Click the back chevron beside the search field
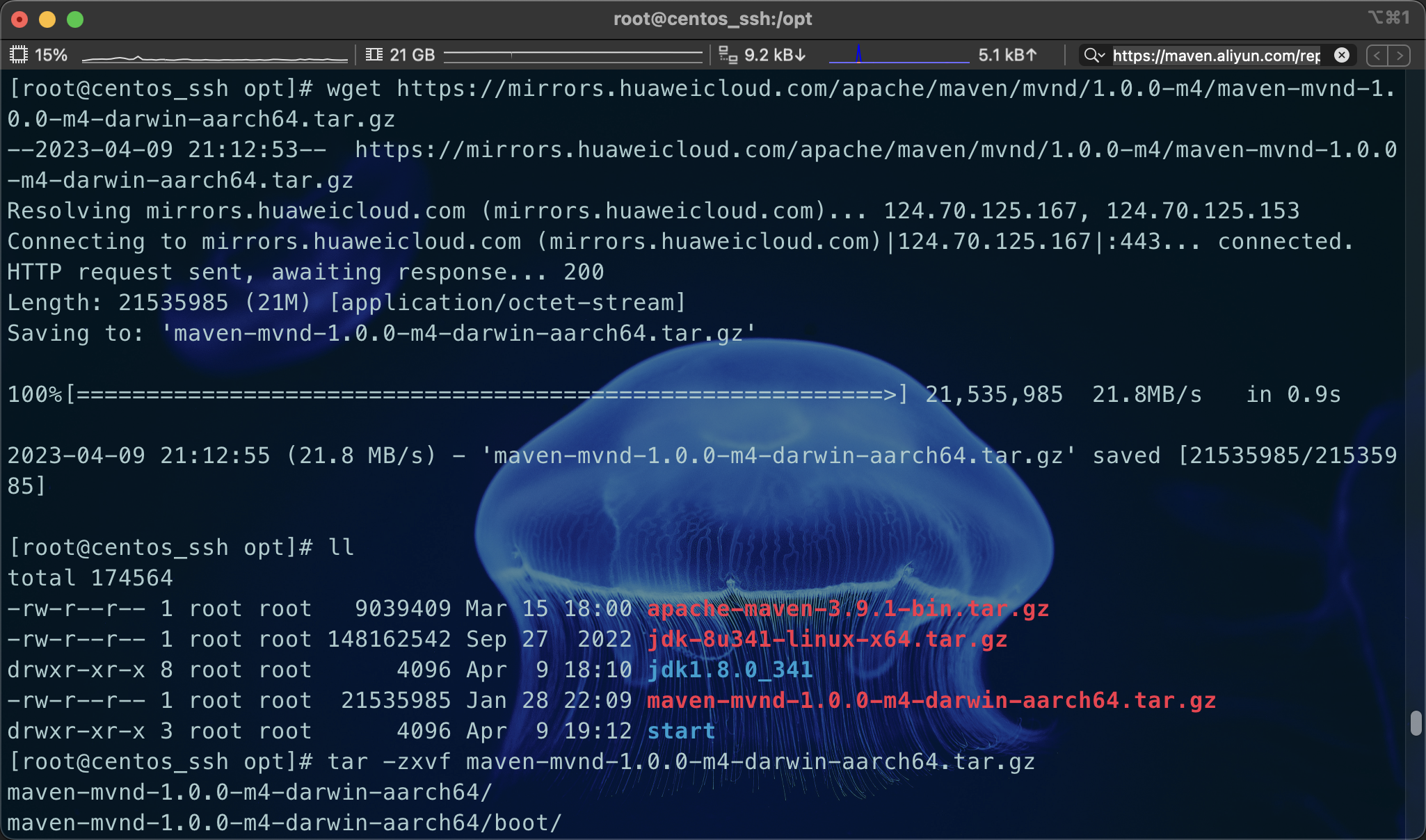The image size is (1426, 840). 1377,55
